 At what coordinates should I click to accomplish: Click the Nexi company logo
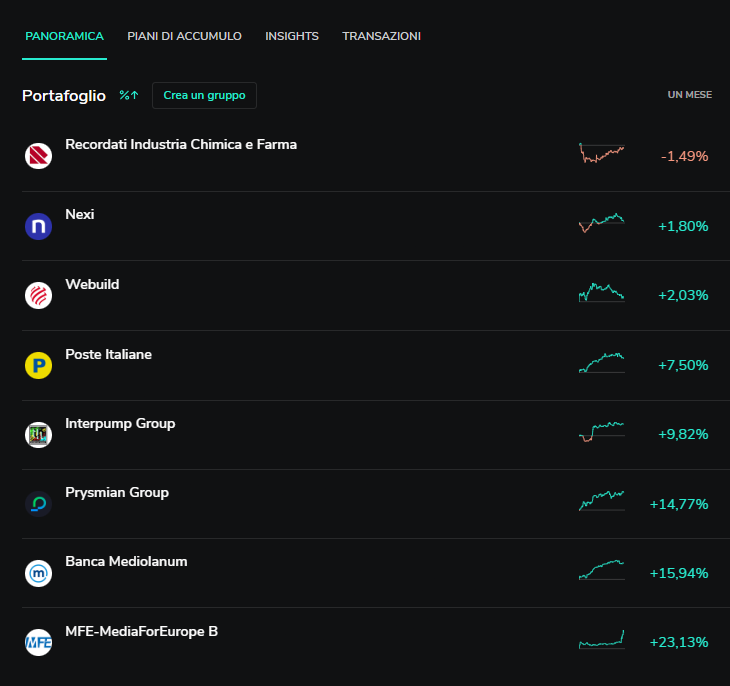click(38, 226)
